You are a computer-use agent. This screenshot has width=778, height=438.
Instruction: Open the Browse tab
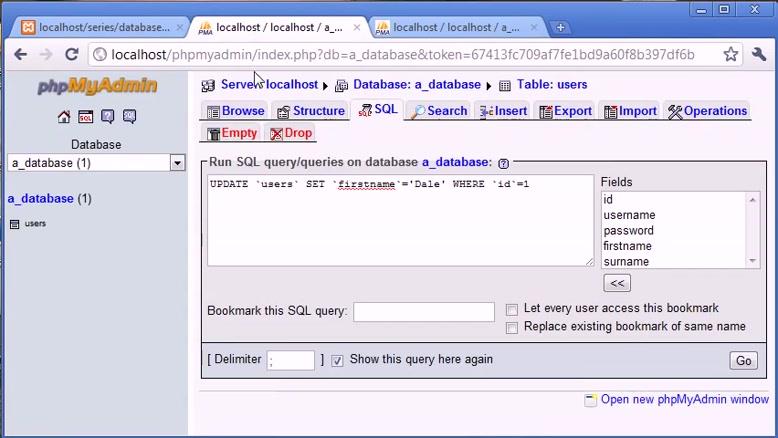(x=235, y=111)
